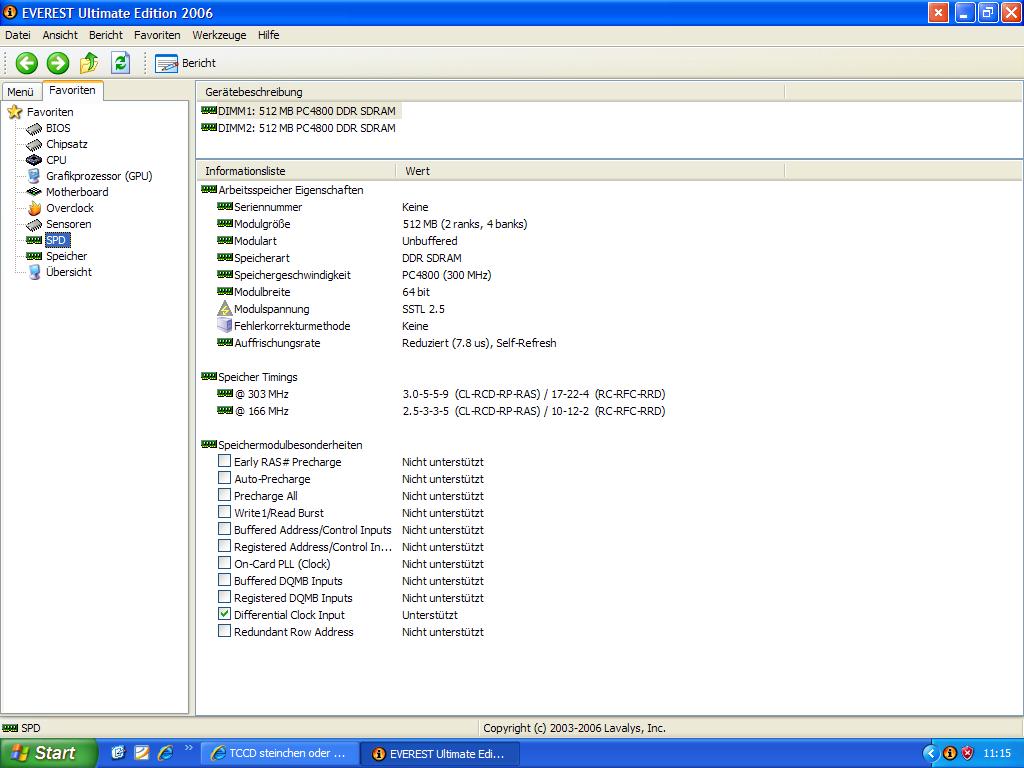Toggle the Registered DQMB Inputs checkbox
The width and height of the screenshot is (1024, 768).
point(224,597)
